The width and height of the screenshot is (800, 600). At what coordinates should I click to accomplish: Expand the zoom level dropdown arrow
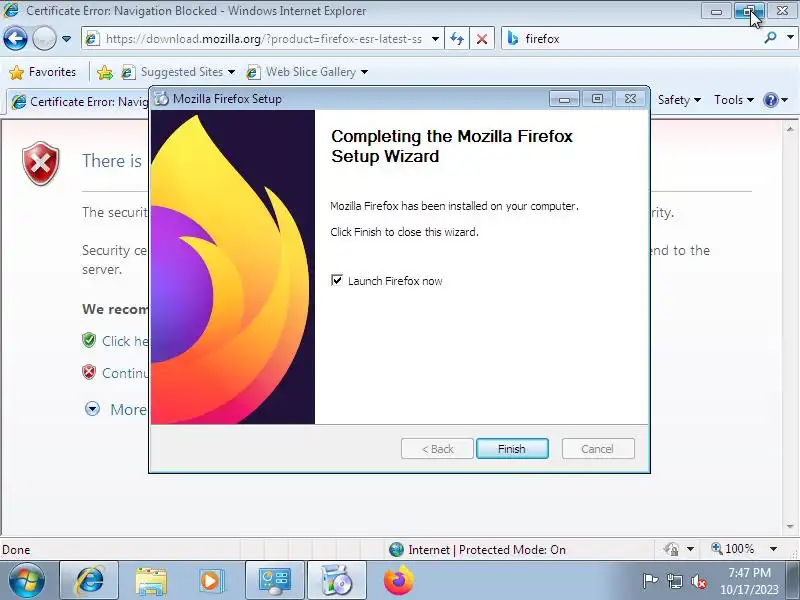[773, 549]
